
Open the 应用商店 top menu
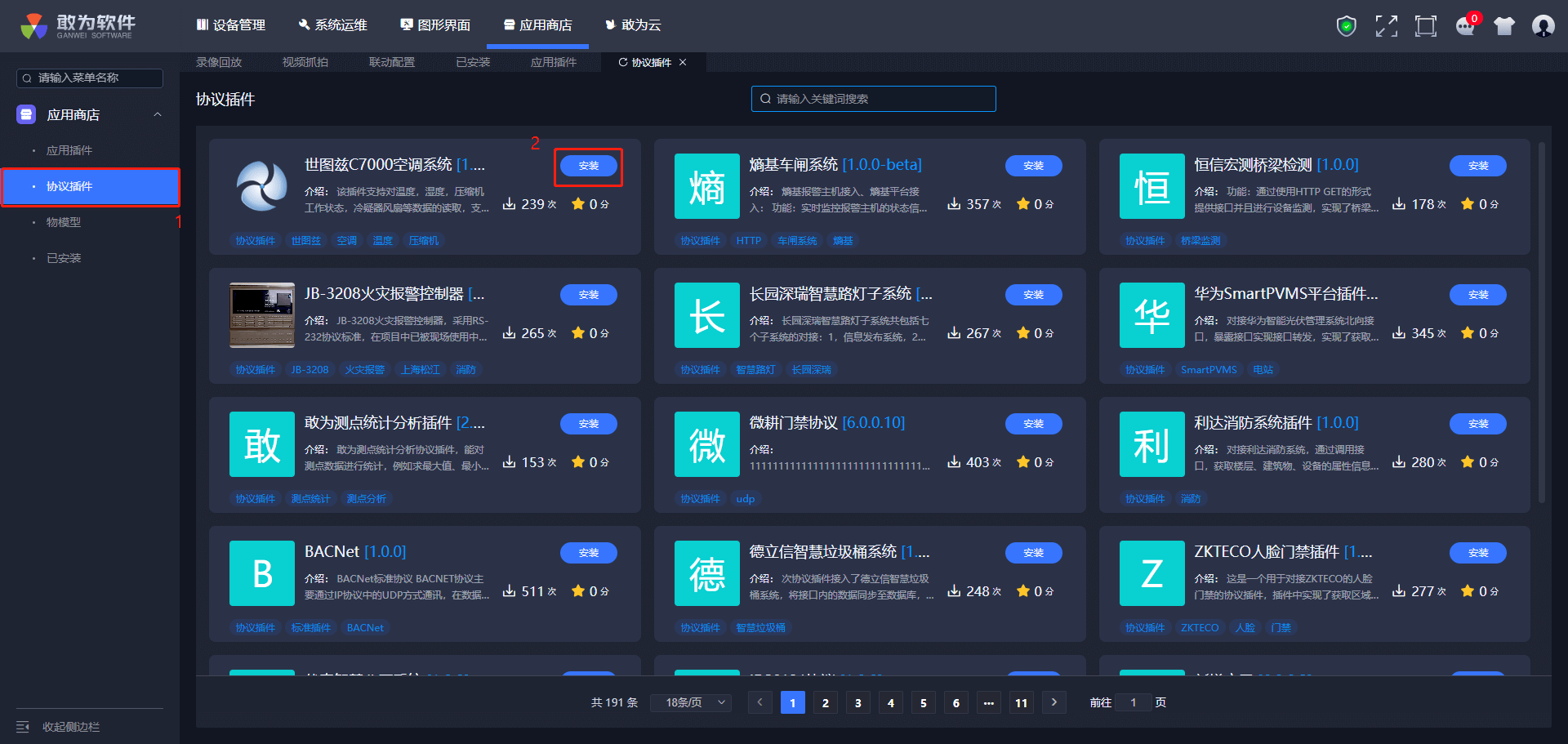click(x=537, y=25)
